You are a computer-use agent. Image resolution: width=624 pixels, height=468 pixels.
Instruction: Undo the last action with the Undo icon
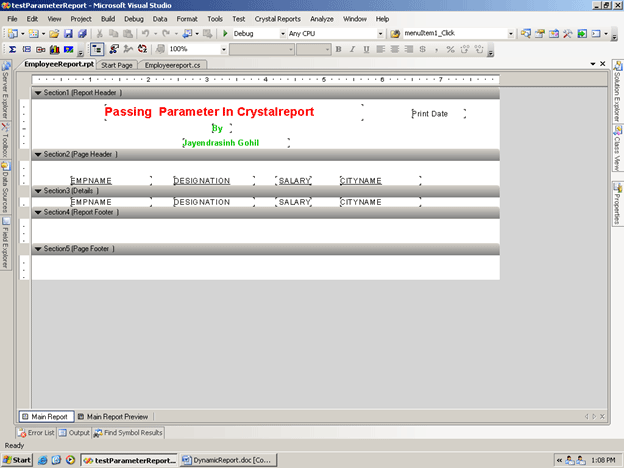point(145,34)
